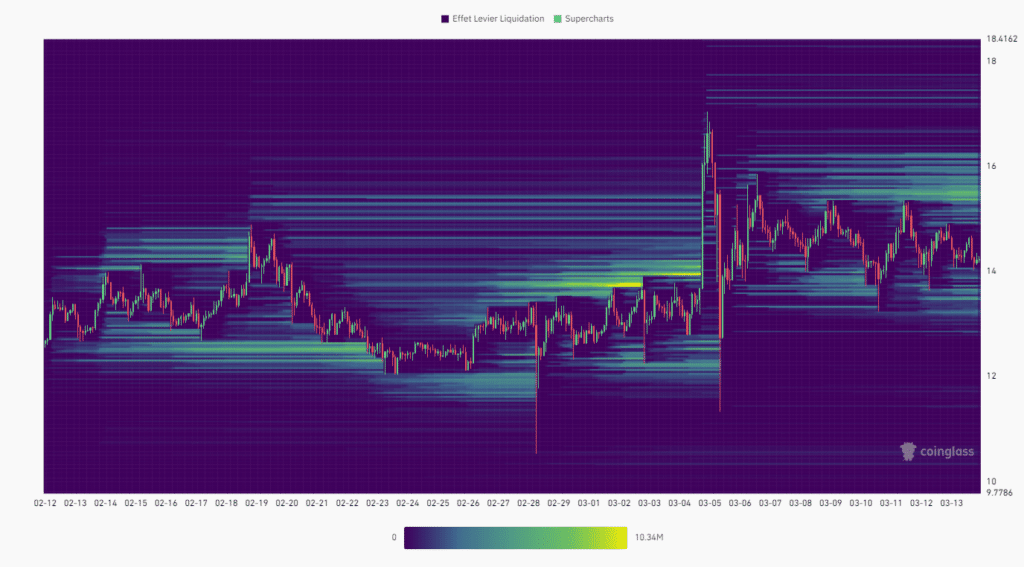Click the coinglass watermark logo icon
1024x567 pixels.
pyautogui.click(x=908, y=452)
